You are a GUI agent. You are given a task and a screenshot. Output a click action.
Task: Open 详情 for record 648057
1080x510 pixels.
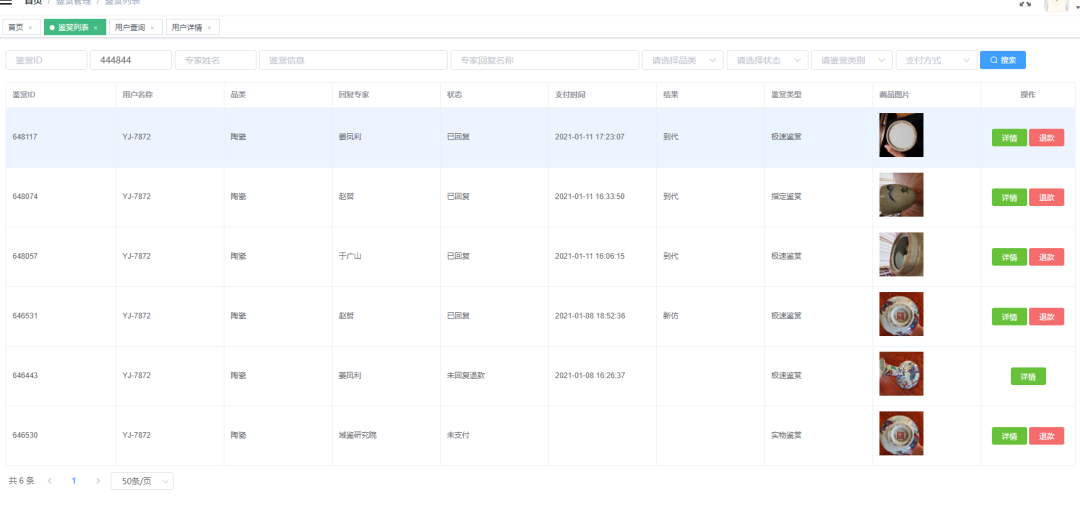(x=1009, y=257)
